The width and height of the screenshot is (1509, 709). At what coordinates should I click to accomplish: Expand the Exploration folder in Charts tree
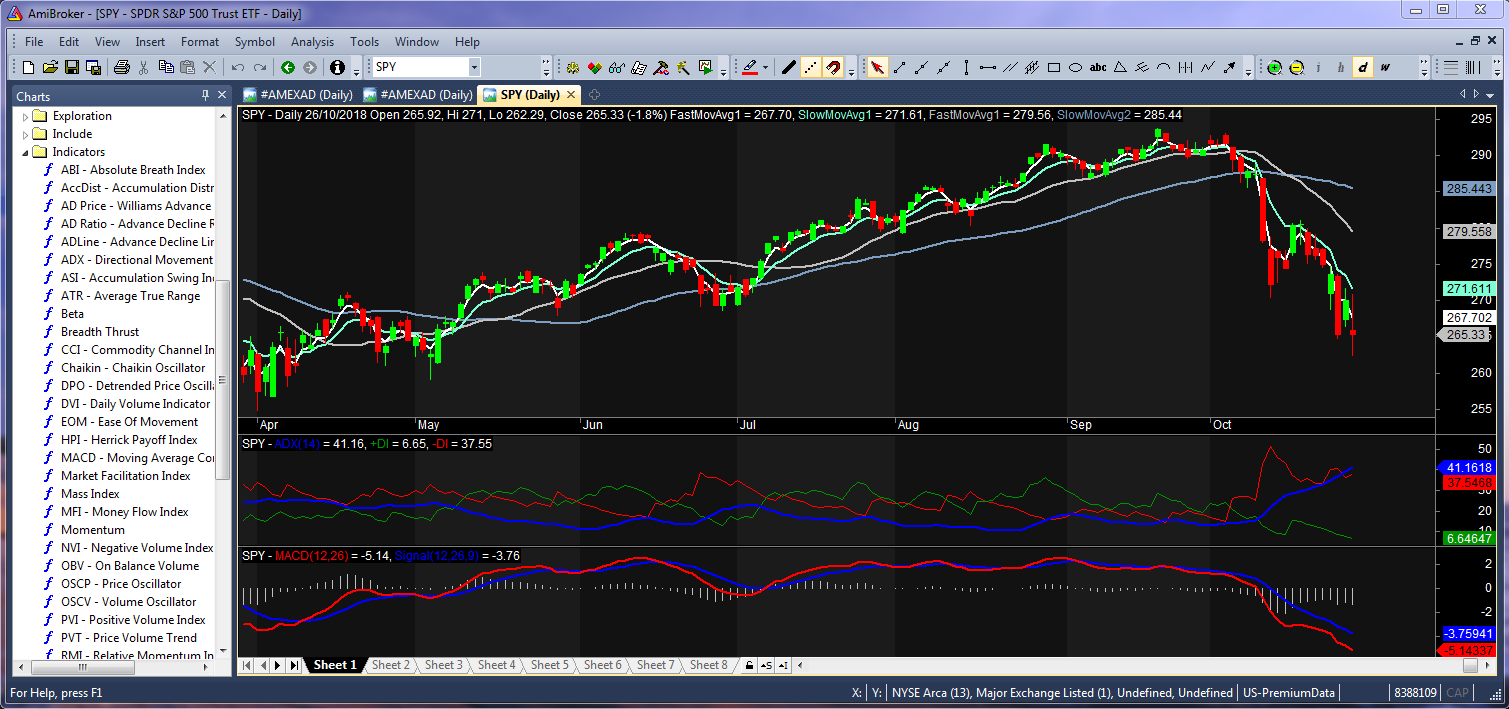point(26,116)
